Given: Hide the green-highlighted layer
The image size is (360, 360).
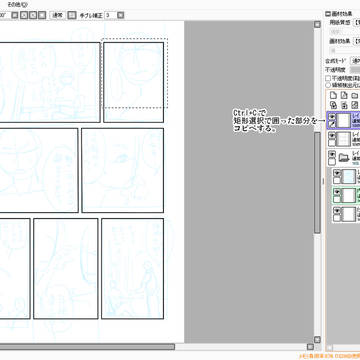Looking at the screenshot, I should point(337,192).
